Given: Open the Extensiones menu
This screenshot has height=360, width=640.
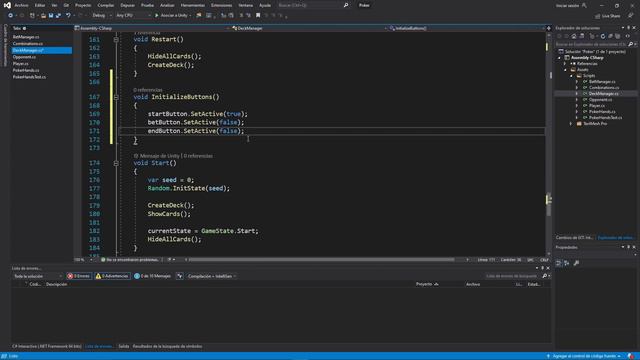Looking at the screenshot, I should click(221, 5).
